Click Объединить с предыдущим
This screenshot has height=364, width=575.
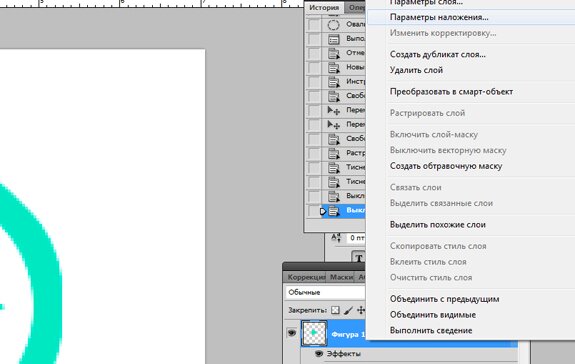pos(444,299)
